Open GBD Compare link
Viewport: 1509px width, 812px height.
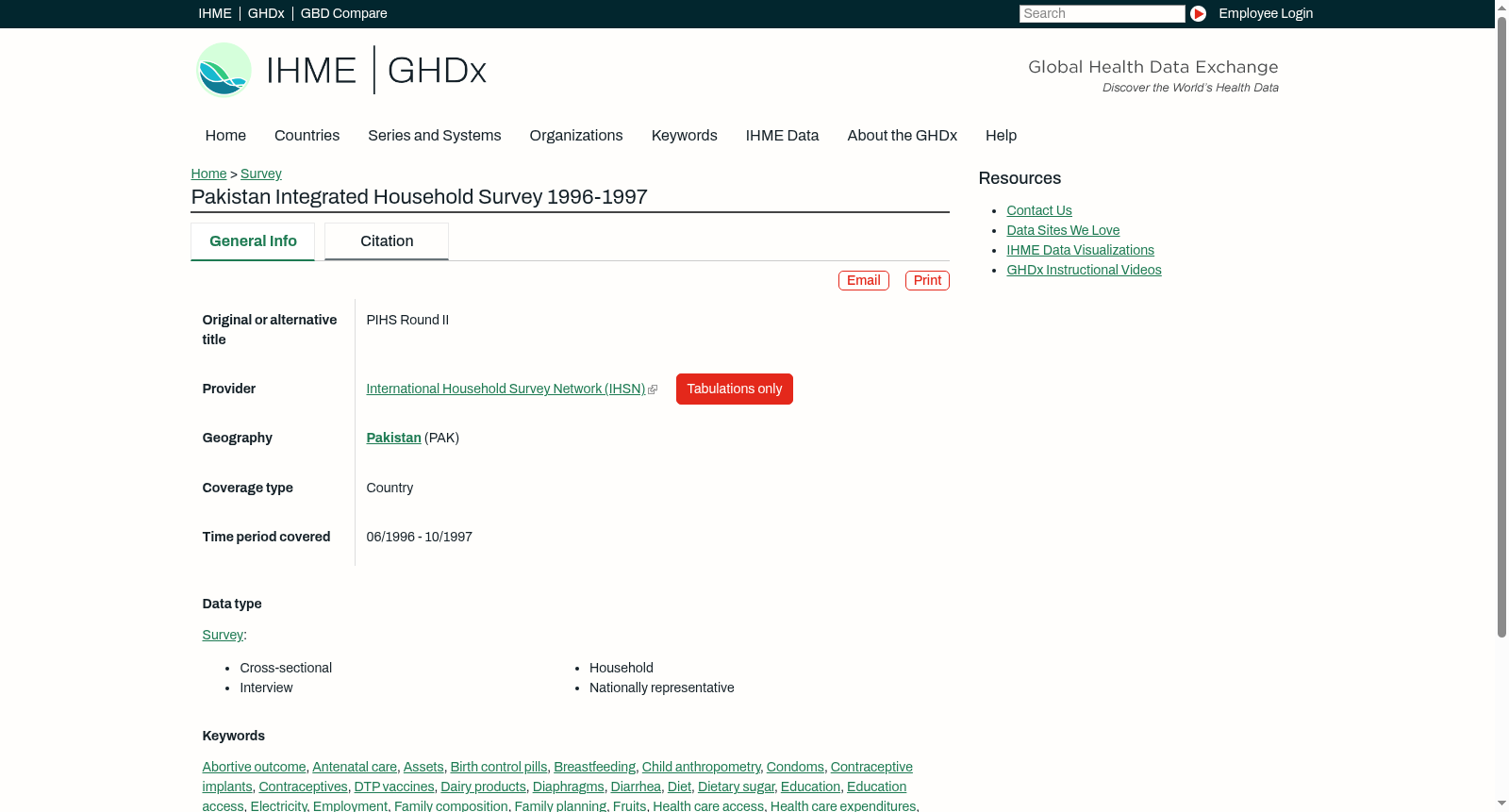(x=343, y=13)
